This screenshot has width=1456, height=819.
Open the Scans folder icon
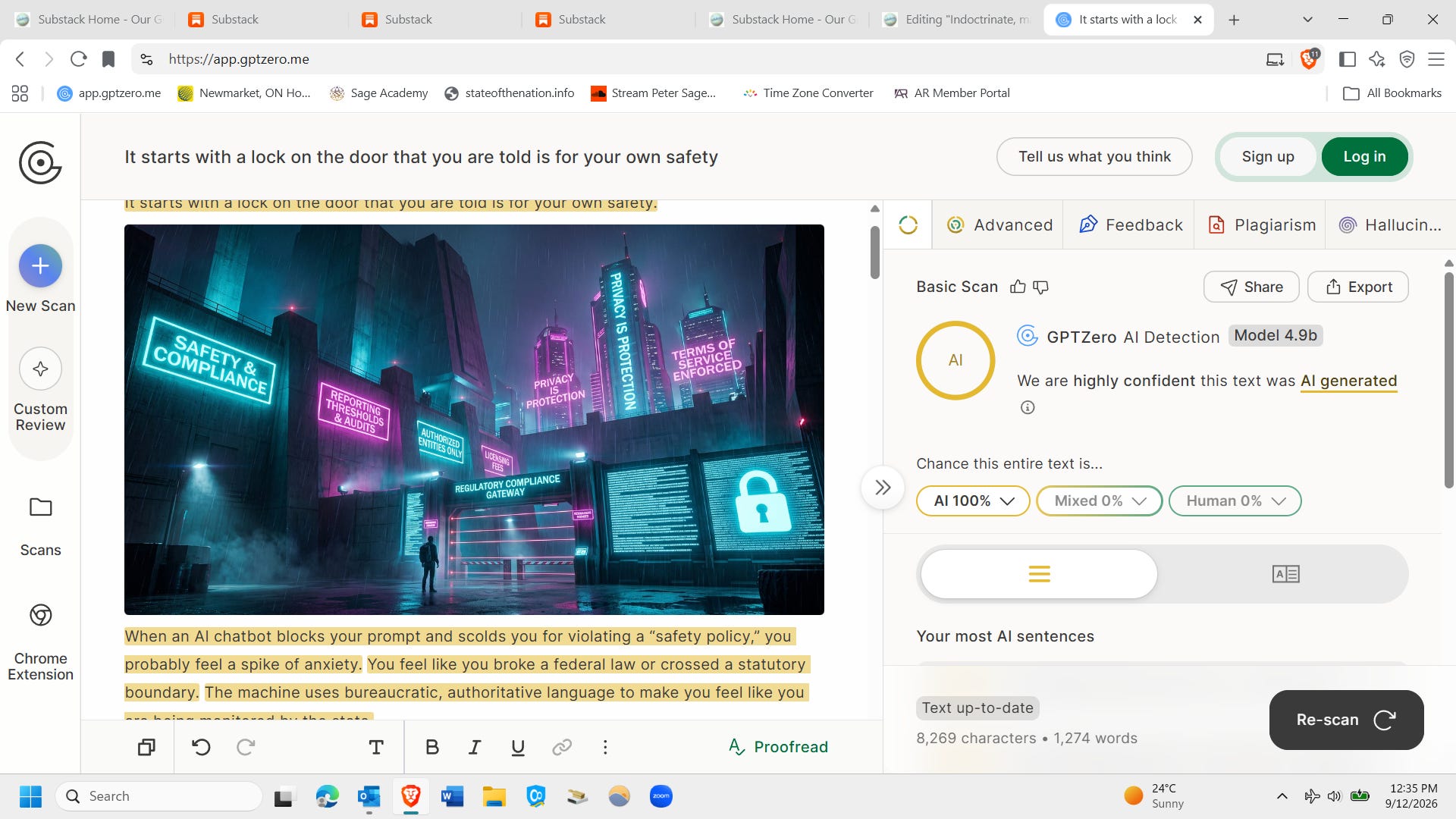(x=40, y=507)
